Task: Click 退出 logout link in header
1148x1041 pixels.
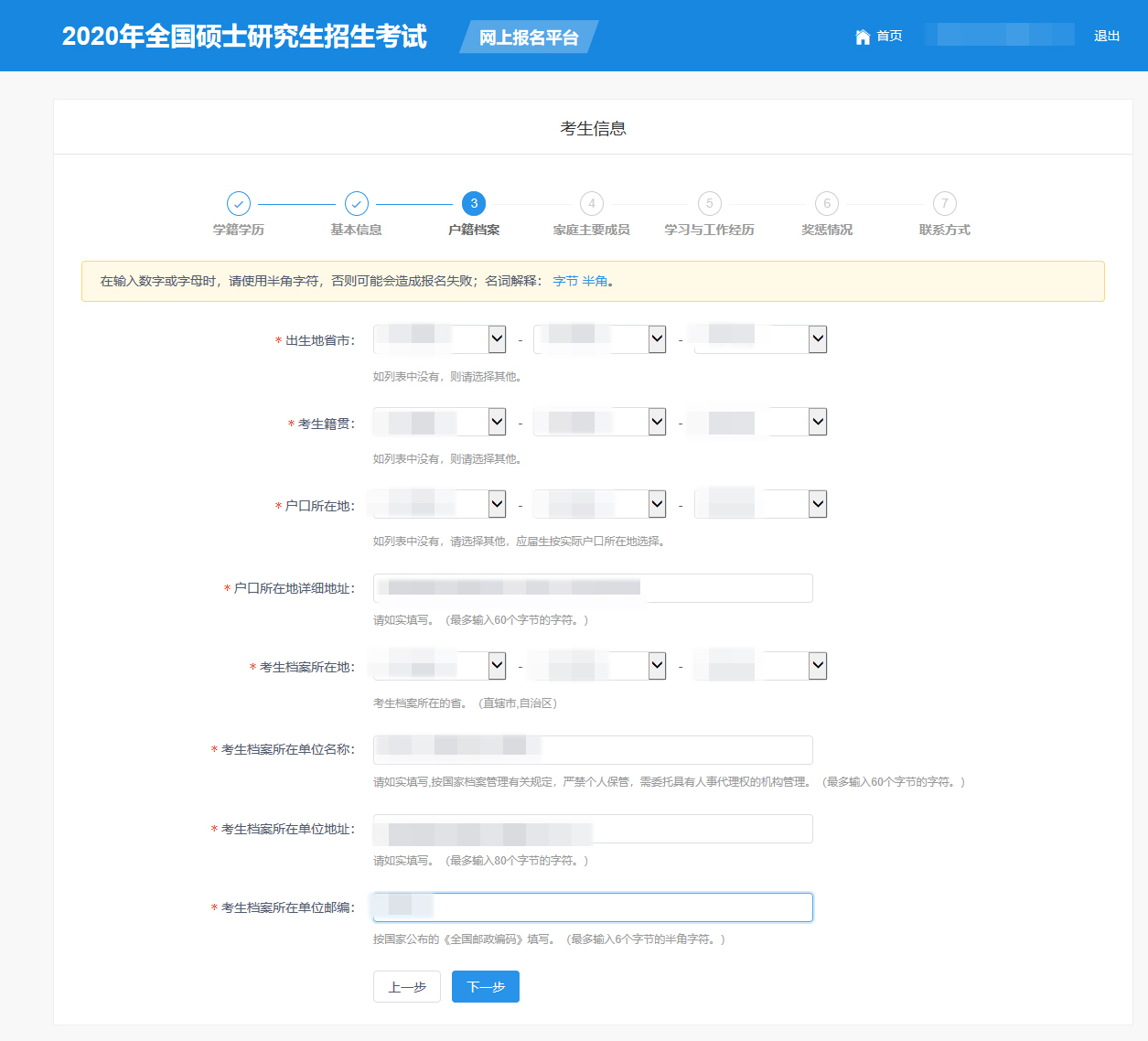Action: (1107, 37)
